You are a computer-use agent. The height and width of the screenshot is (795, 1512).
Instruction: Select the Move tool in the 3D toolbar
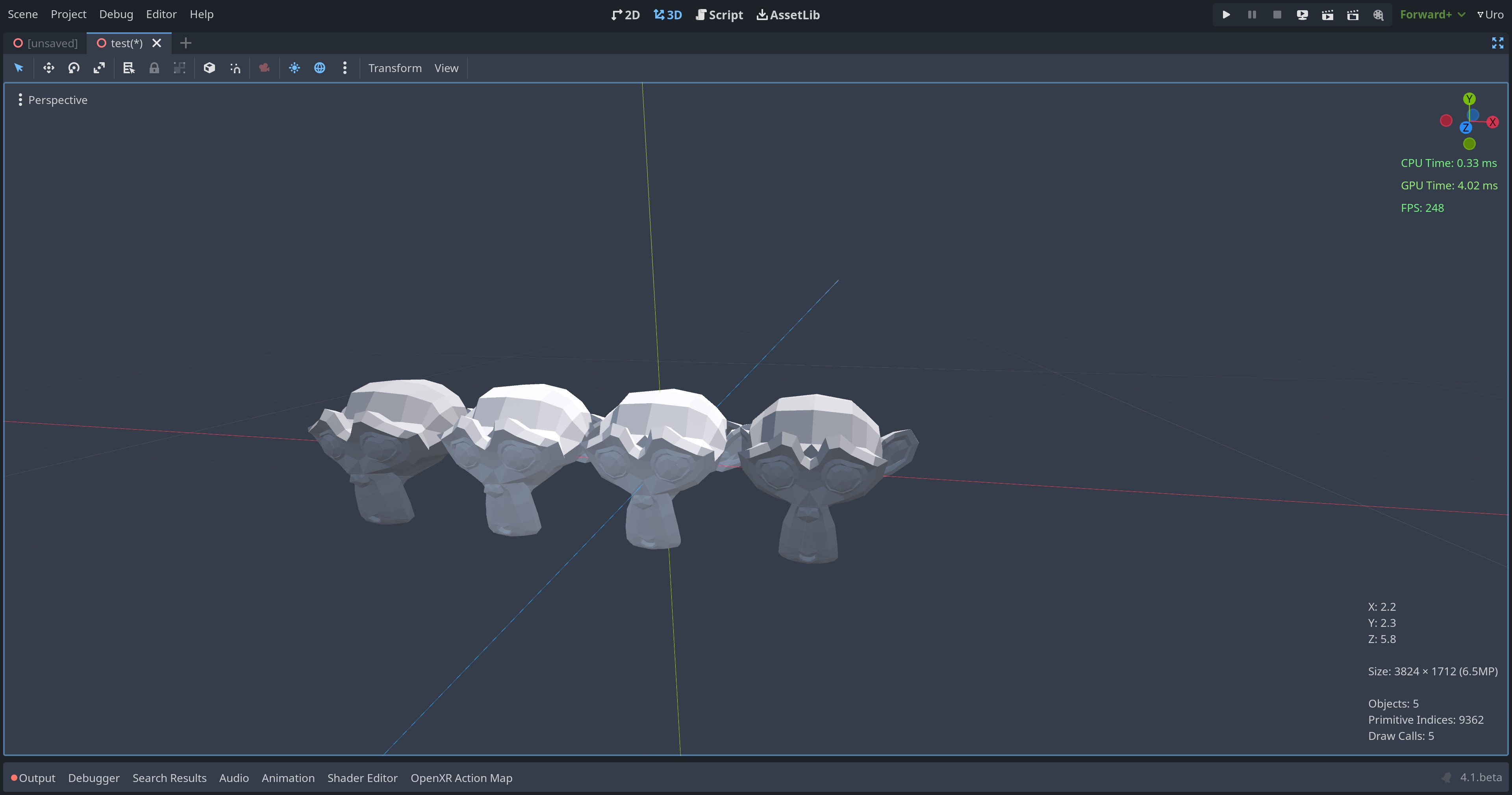48,67
